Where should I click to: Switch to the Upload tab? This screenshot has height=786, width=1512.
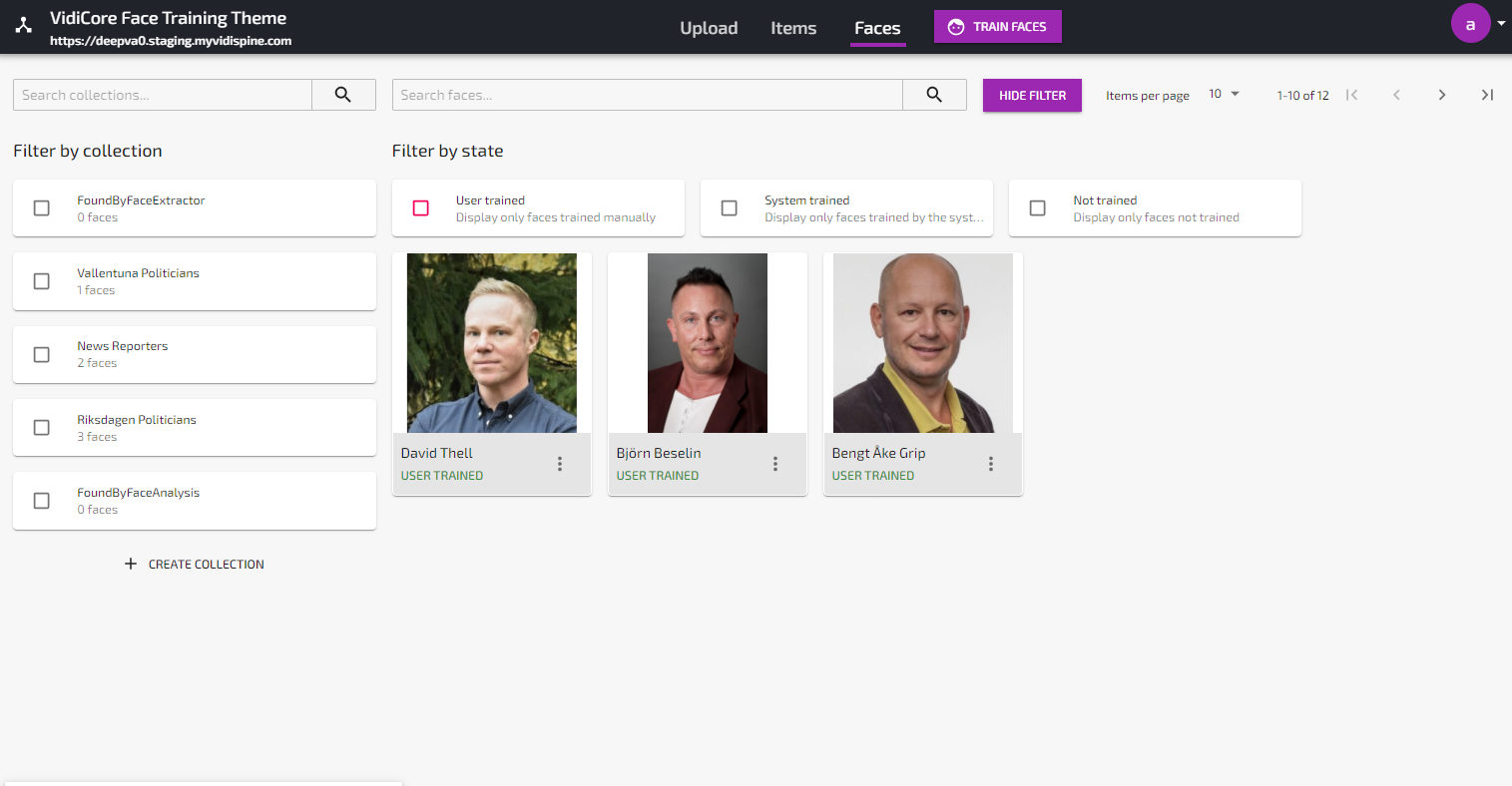click(x=709, y=28)
